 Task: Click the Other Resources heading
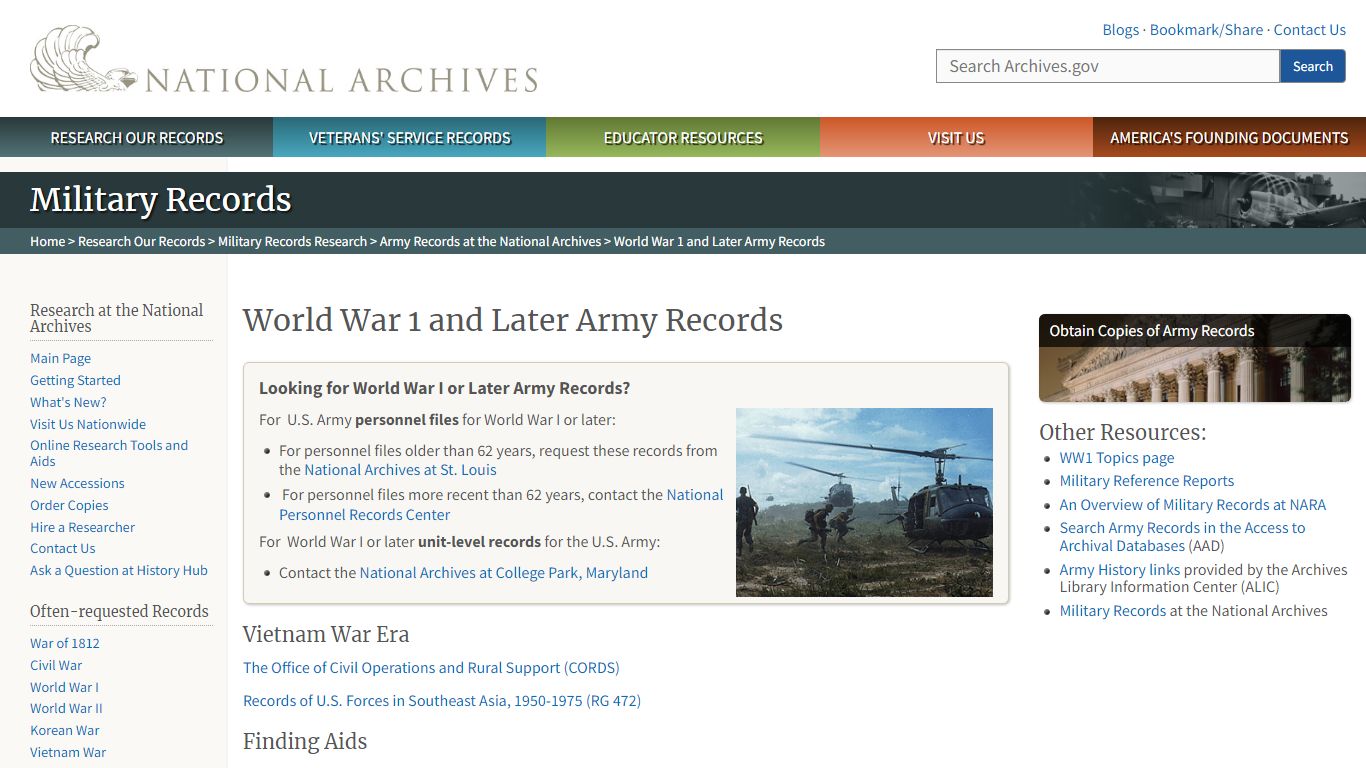pyautogui.click(x=1123, y=432)
